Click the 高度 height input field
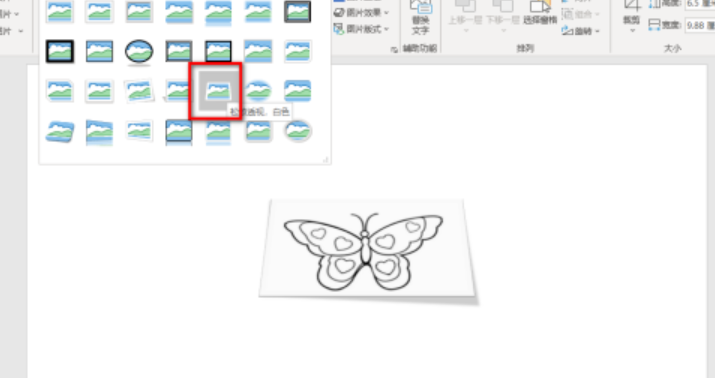This screenshot has width=715, height=378. pyautogui.click(x=700, y=4)
